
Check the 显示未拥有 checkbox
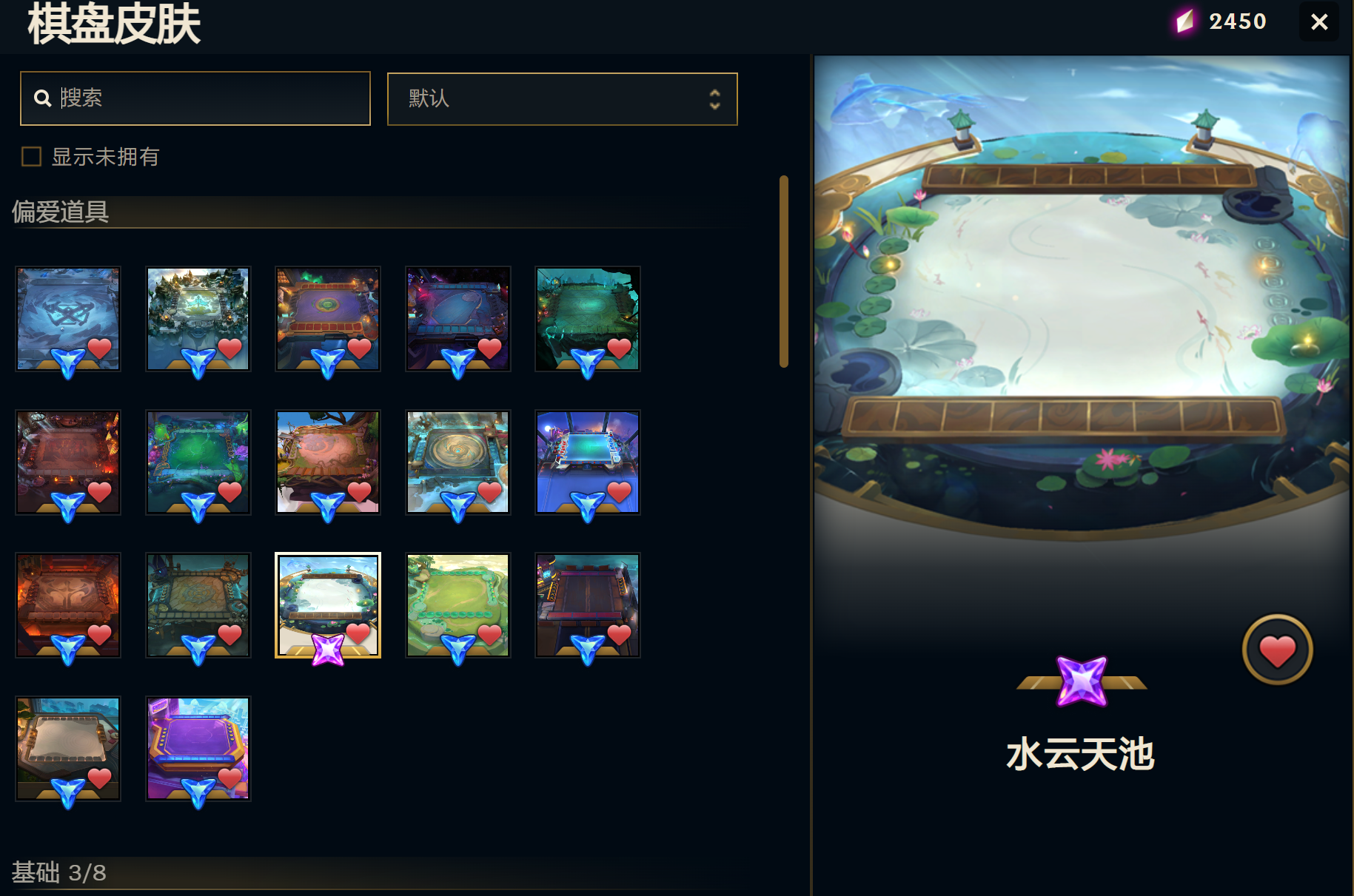point(31,156)
